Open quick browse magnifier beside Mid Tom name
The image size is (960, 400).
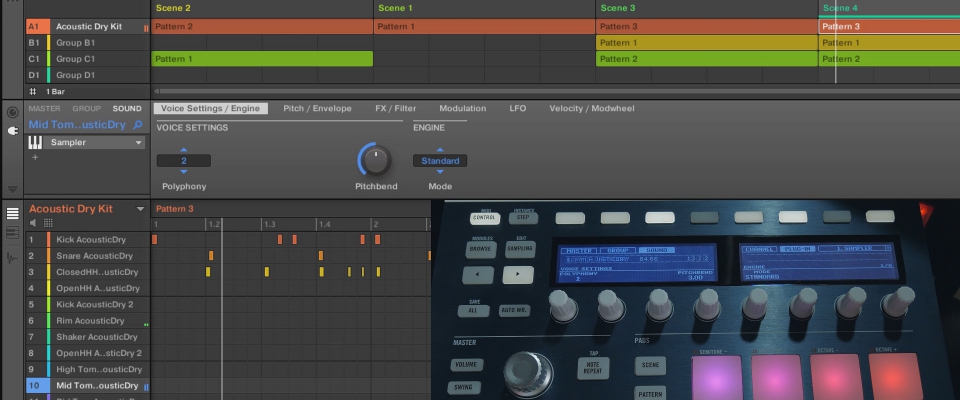click(138, 125)
